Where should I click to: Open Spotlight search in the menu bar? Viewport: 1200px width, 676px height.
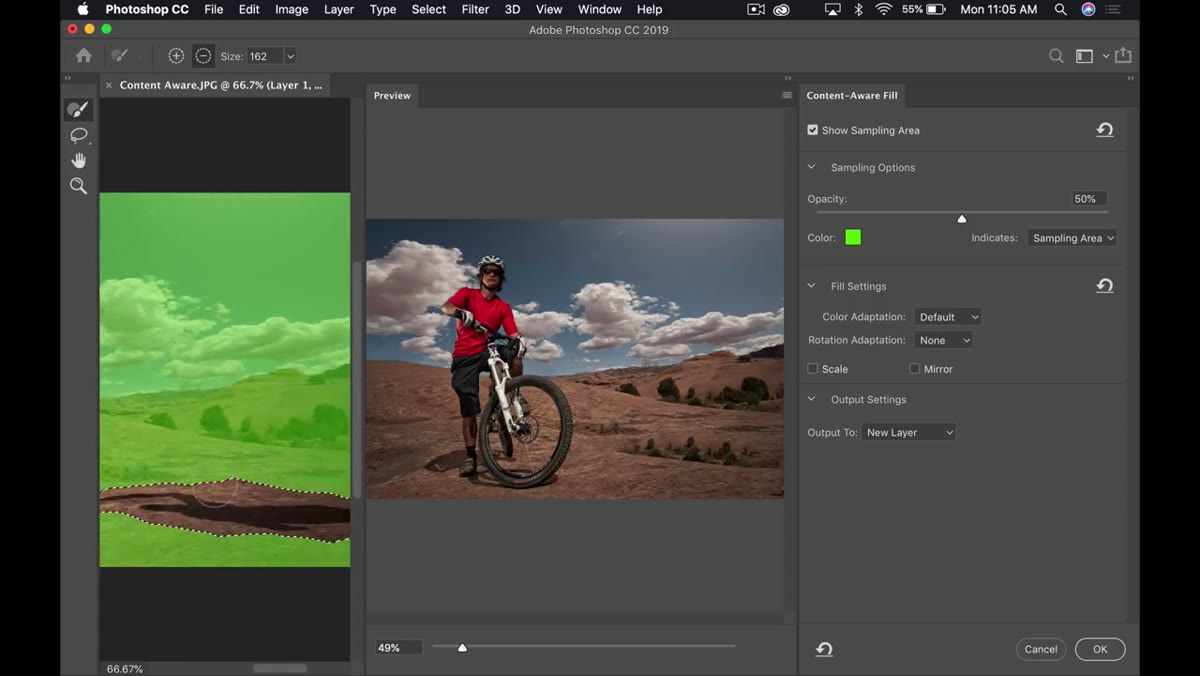[x=1060, y=9]
